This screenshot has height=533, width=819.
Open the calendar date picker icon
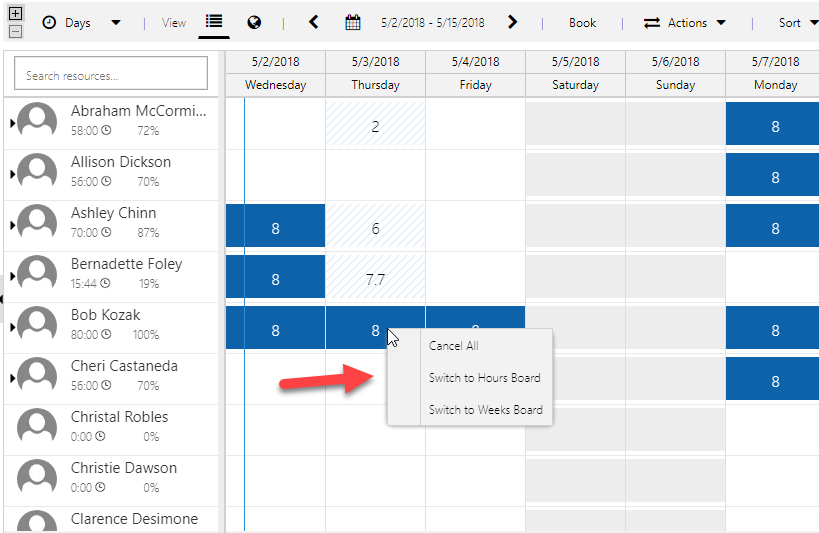352,22
